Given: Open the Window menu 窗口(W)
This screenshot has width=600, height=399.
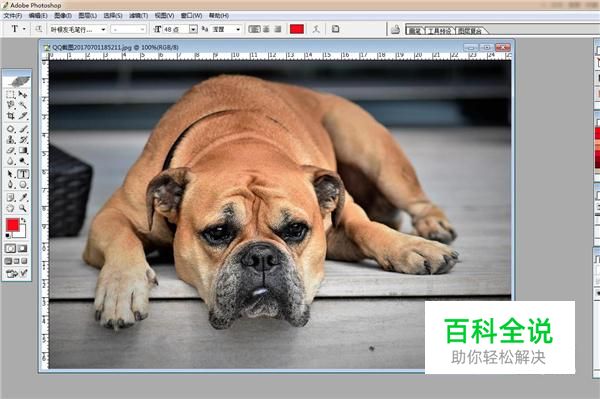Looking at the screenshot, I should pos(191,16).
